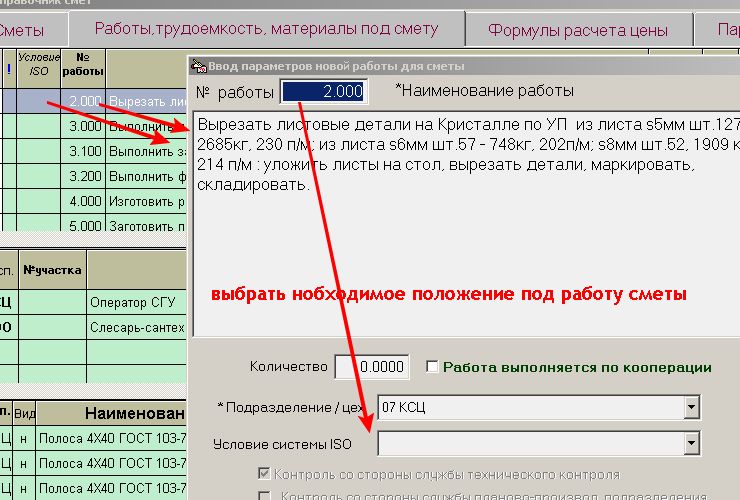Image resolution: width=740 pixels, height=500 pixels.
Task: Check Контроль со стороны службы планово-произв. подразделения
Action: (264, 495)
